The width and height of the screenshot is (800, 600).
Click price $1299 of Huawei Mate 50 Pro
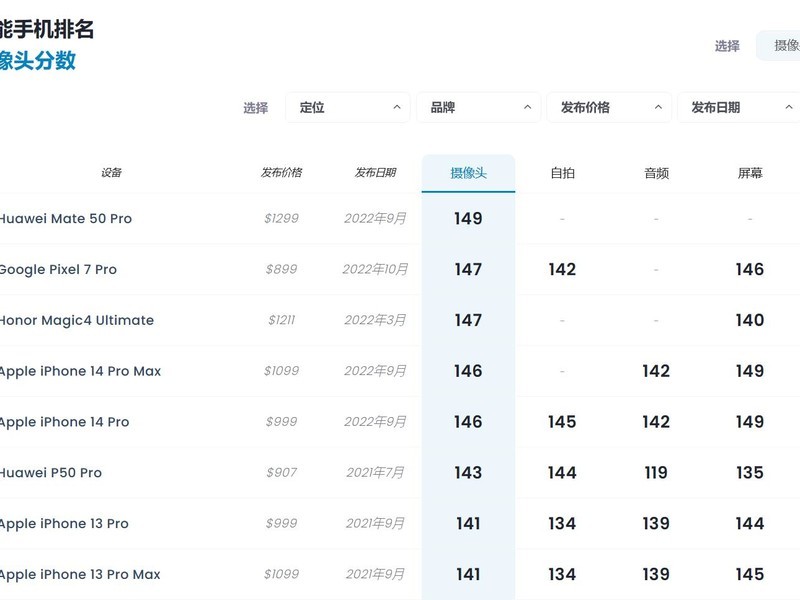pos(281,218)
